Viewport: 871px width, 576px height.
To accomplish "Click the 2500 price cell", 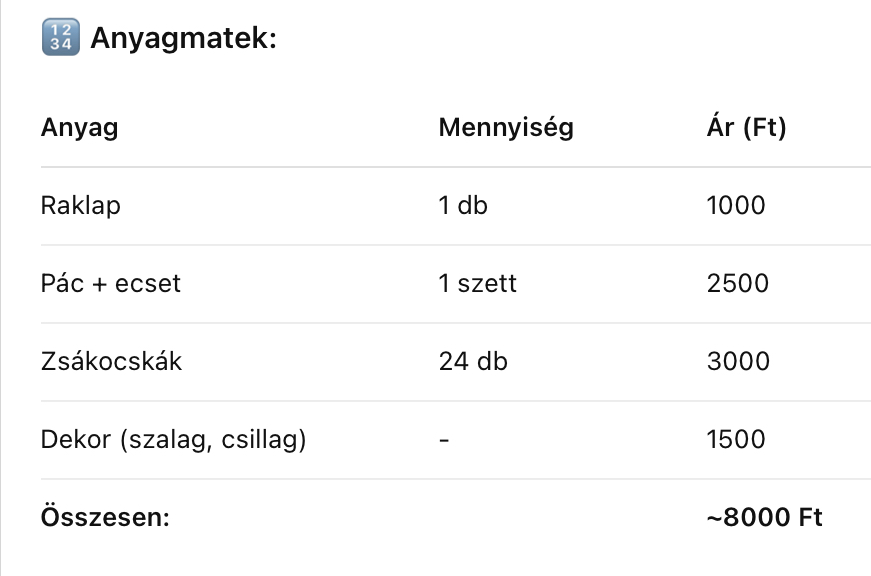I will point(737,283).
